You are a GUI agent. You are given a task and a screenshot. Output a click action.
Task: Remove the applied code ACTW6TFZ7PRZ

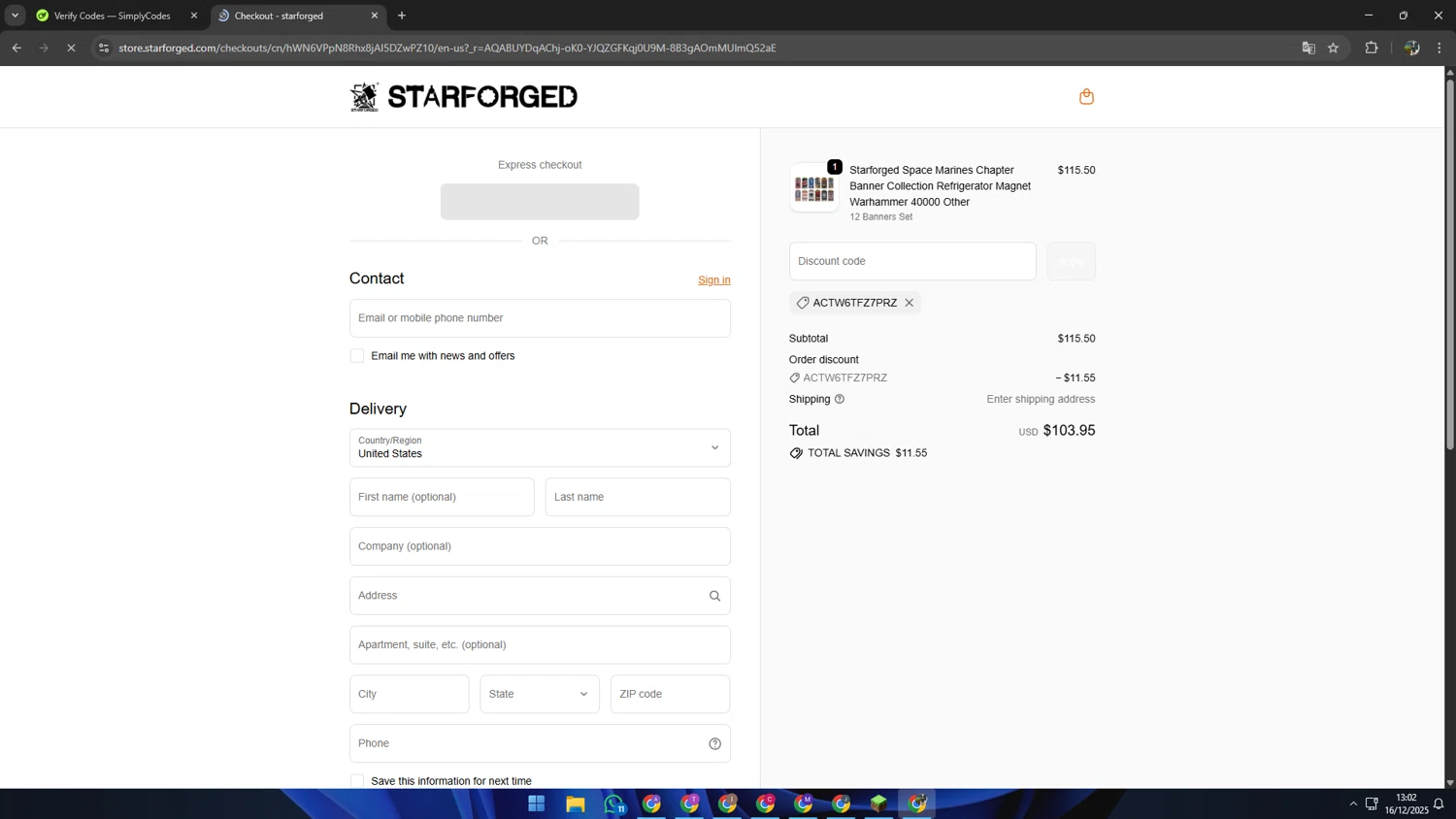pos(910,303)
